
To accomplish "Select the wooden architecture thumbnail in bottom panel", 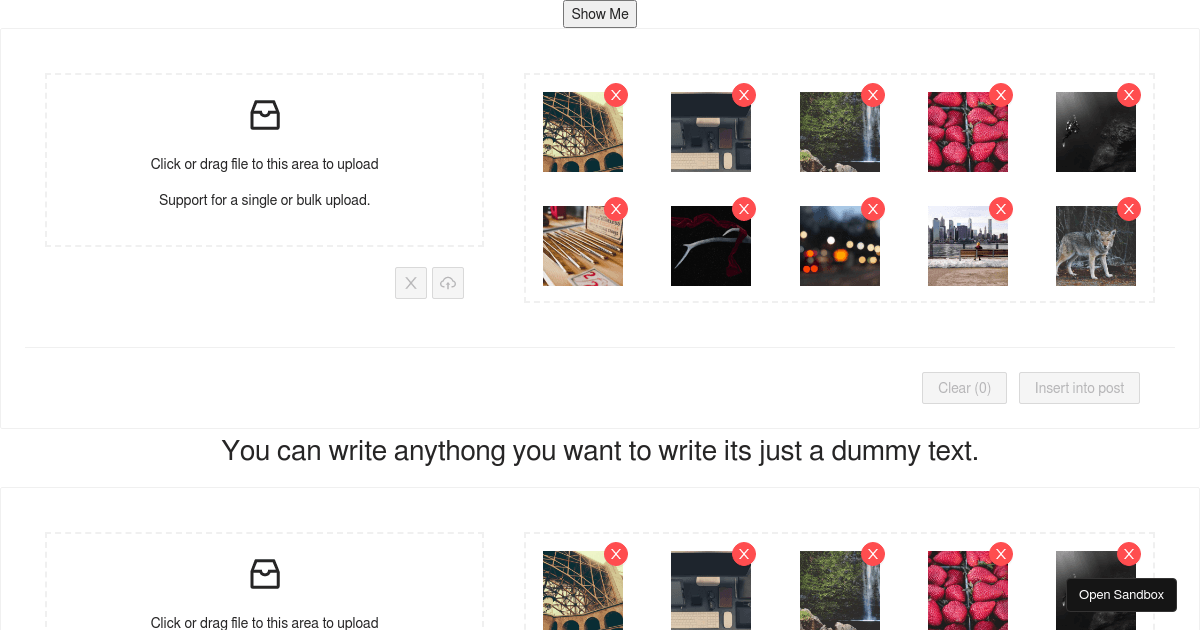I will 583,591.
